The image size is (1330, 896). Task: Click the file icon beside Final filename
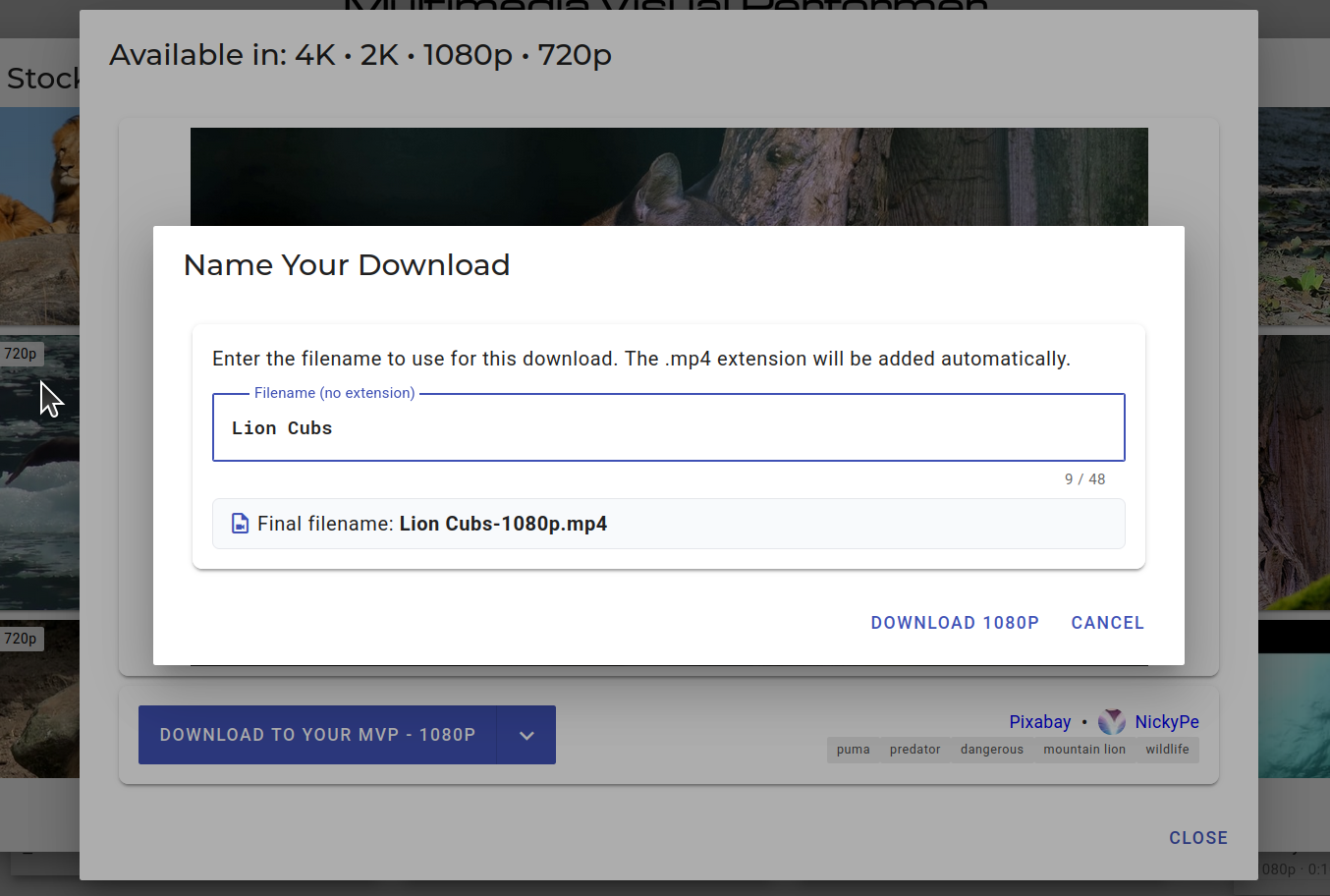click(x=240, y=524)
